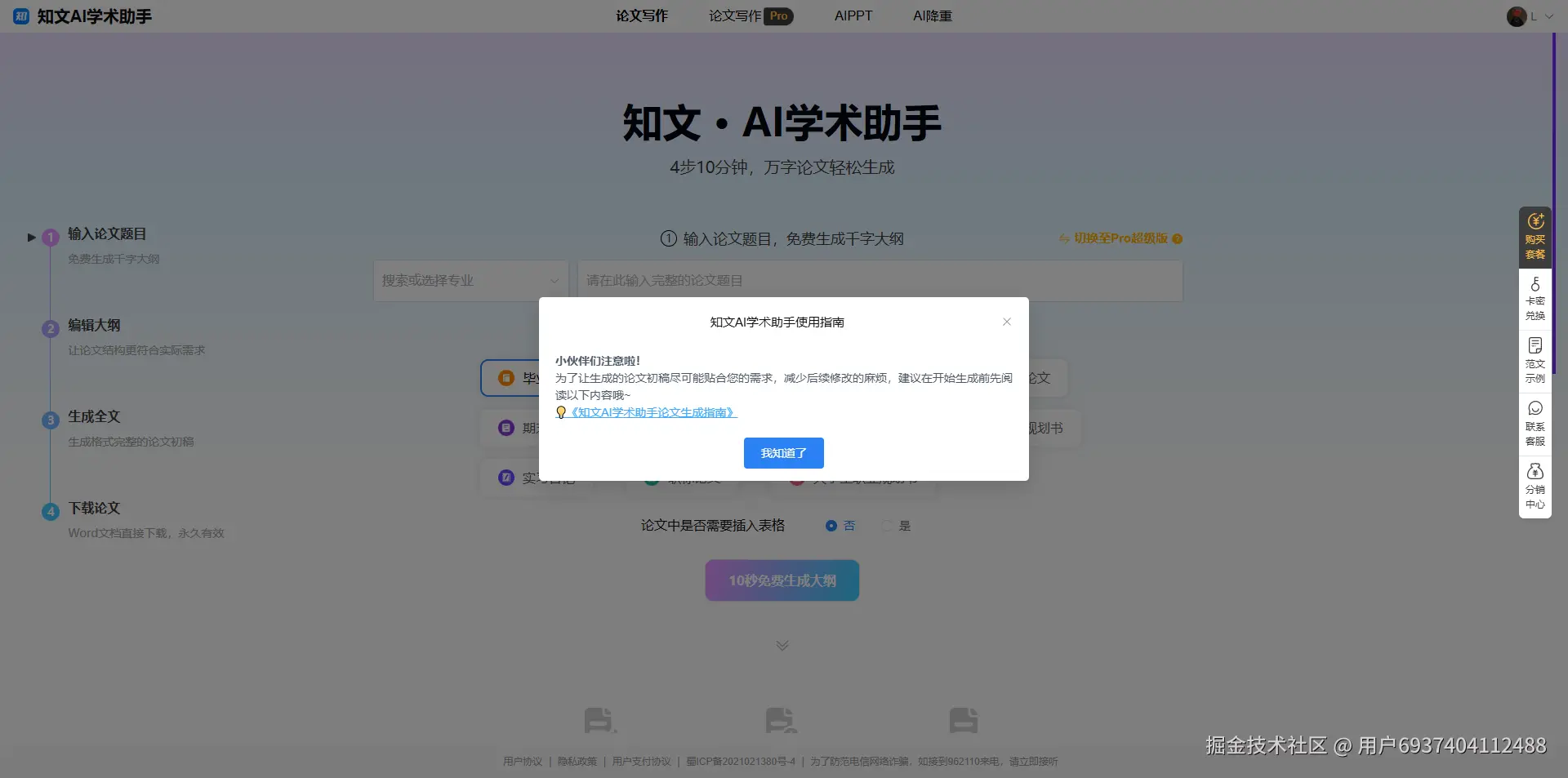Select 是 for inserting tables
Image resolution: width=1568 pixels, height=778 pixels.
(887, 526)
